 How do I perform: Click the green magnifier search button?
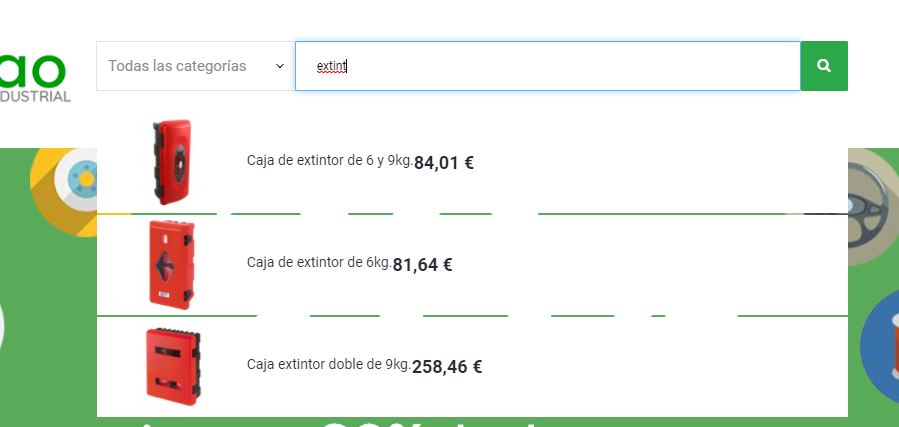pyautogui.click(x=824, y=66)
